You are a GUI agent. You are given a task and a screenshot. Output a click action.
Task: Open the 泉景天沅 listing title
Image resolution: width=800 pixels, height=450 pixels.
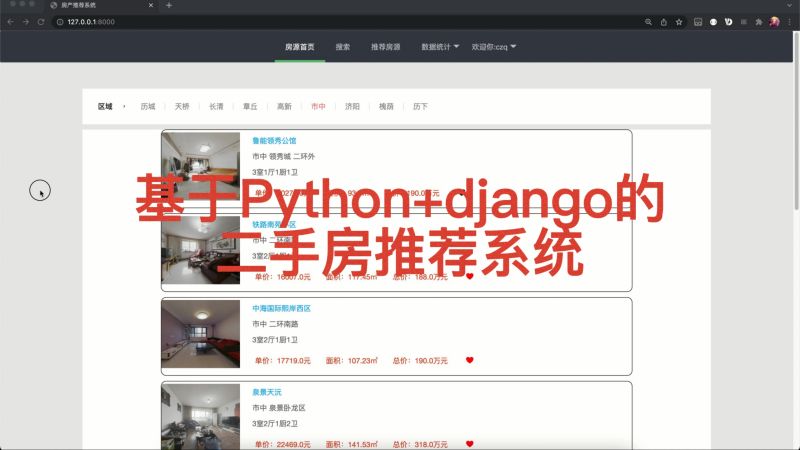click(267, 392)
